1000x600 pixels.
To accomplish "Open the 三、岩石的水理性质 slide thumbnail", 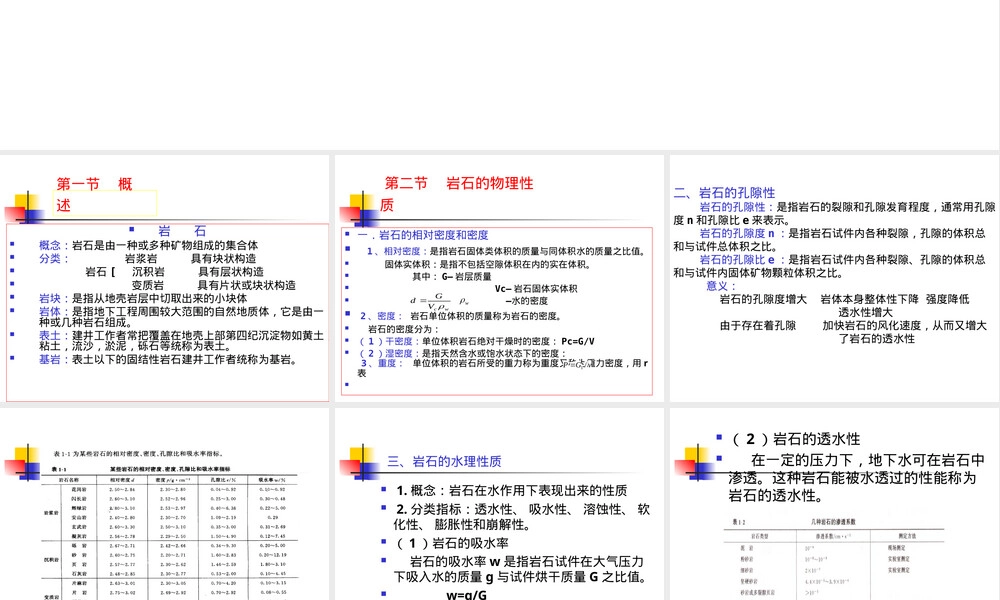I will pyautogui.click(x=499, y=504).
